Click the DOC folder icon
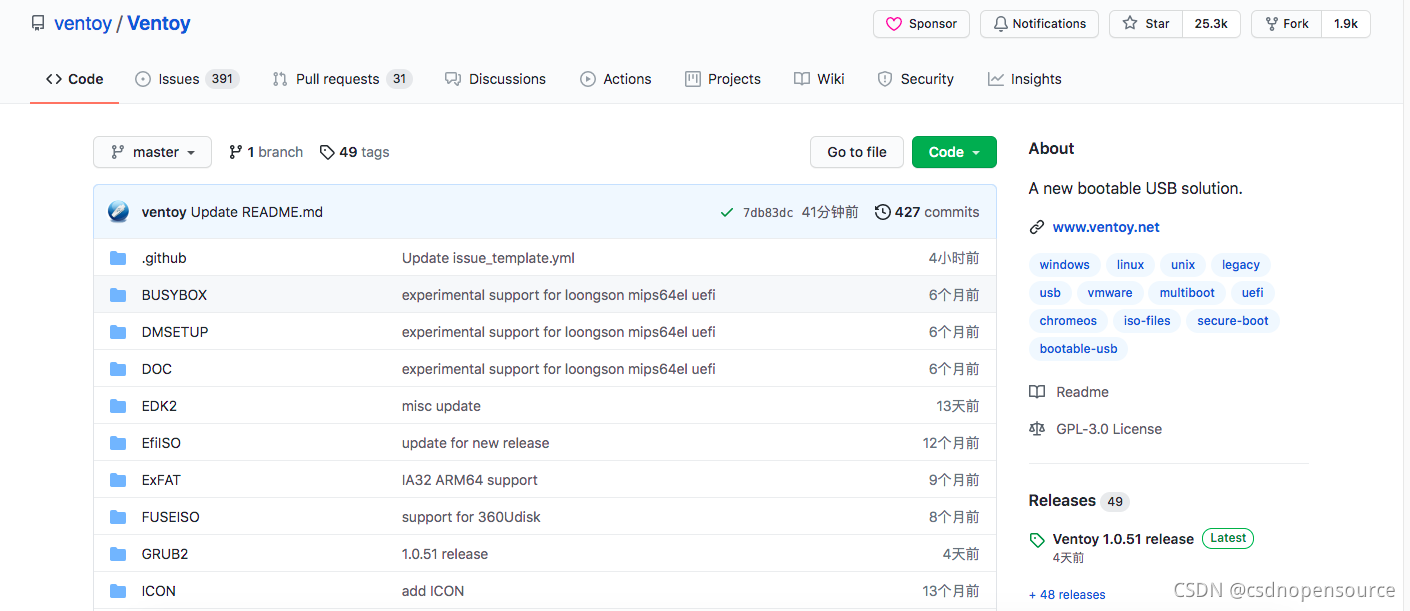Screen dimensions: 1410x611 pyautogui.click(x=118, y=369)
